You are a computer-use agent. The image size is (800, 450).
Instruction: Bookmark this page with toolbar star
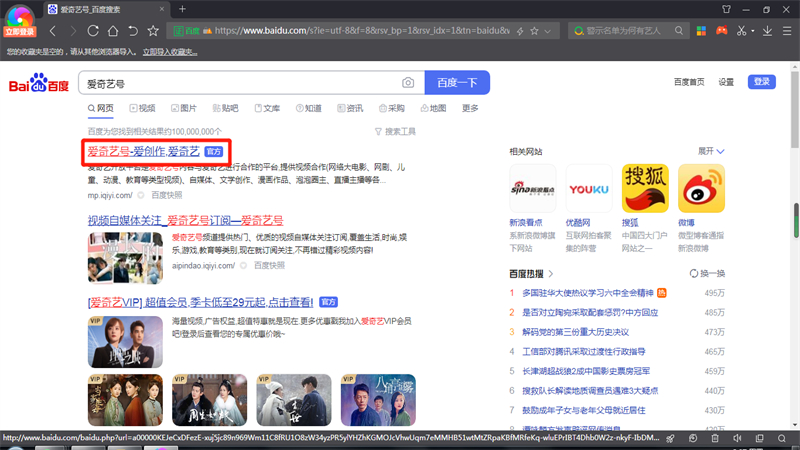tap(153, 31)
